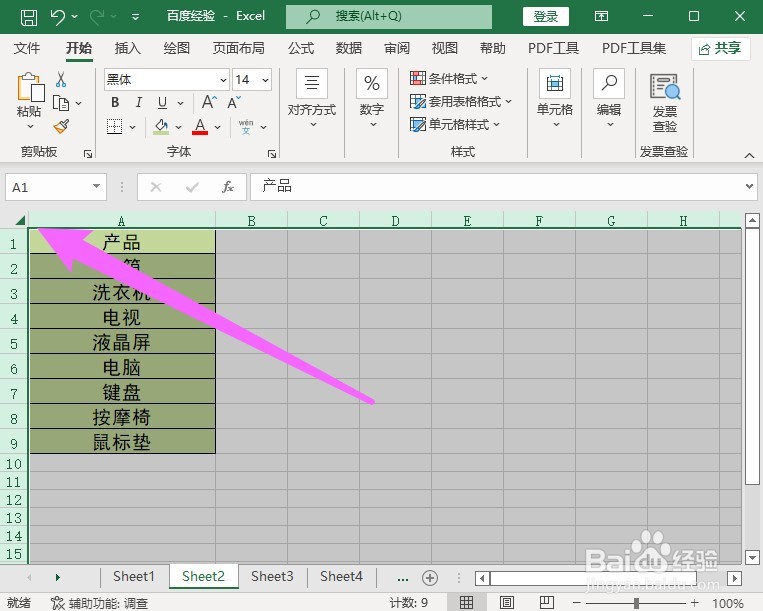Expand the borders dropdown arrow
The width and height of the screenshot is (763, 611).
pos(132,127)
